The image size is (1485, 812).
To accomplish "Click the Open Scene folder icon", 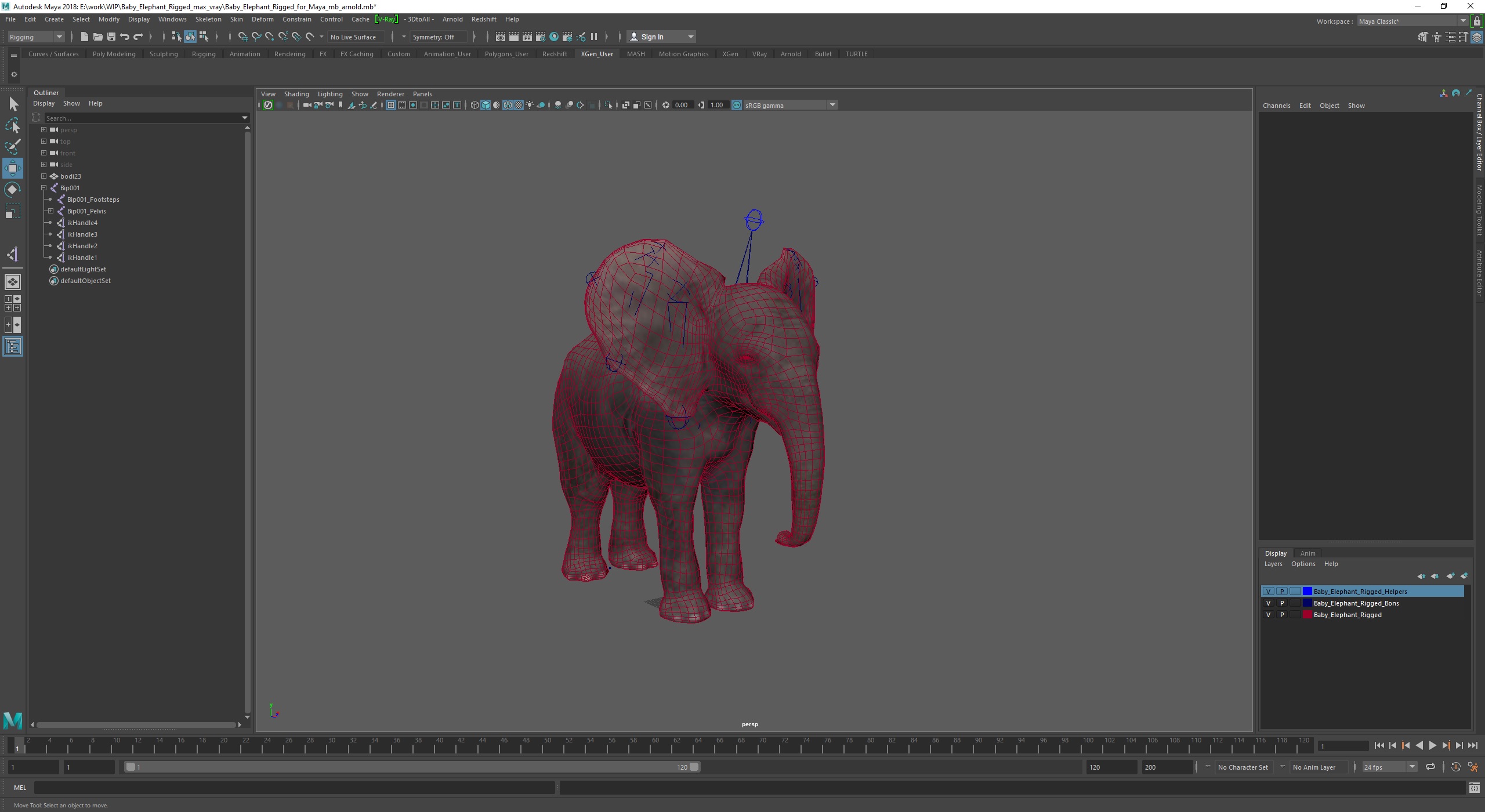I will 97,37.
